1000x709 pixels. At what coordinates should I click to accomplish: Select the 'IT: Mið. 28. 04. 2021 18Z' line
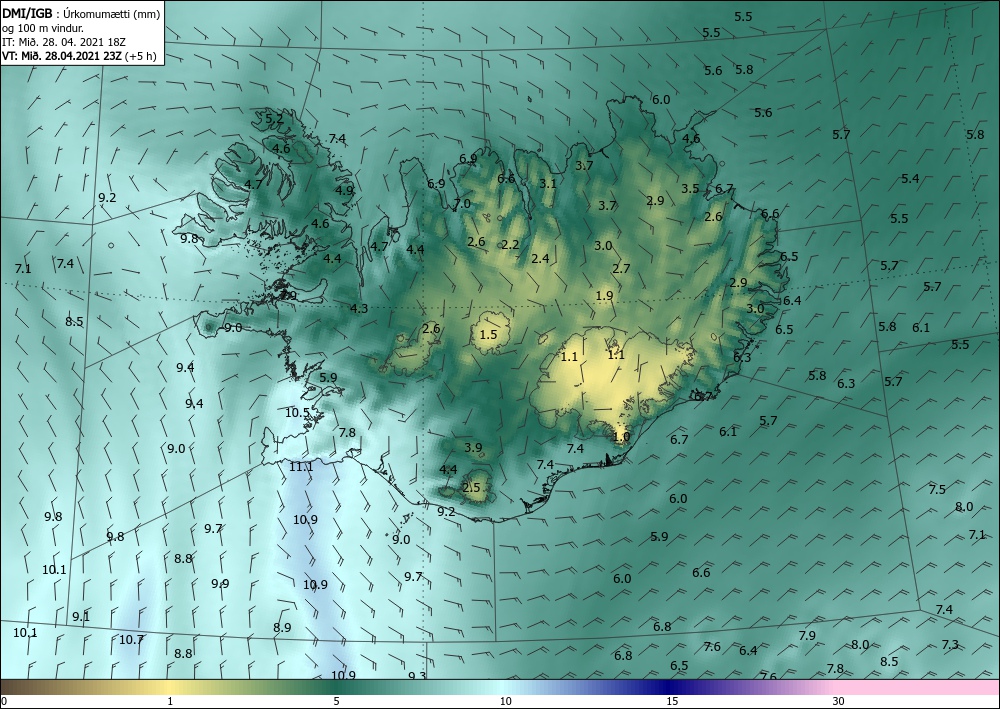[x=64, y=42]
